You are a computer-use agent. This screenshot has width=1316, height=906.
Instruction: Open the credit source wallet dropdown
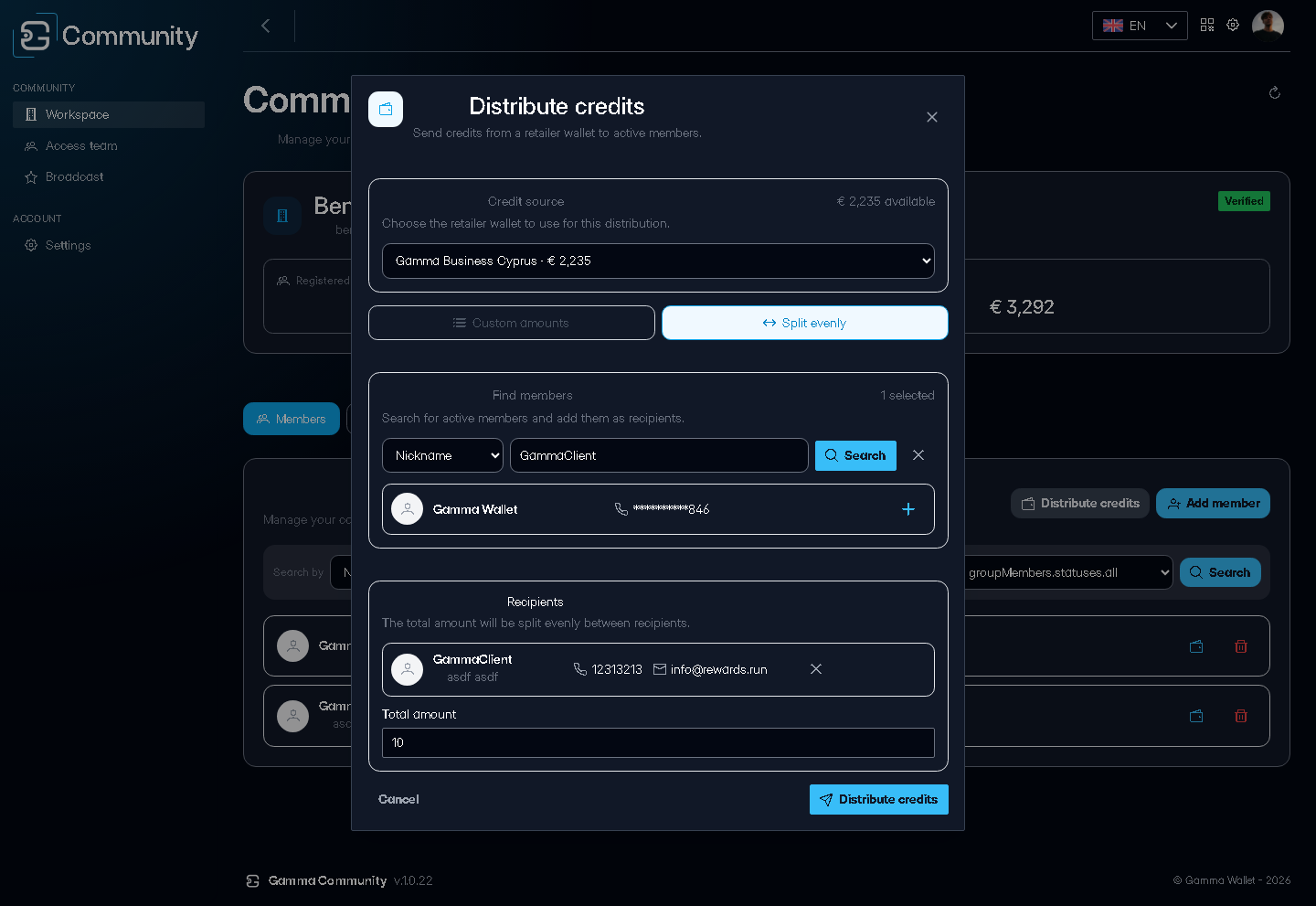[658, 261]
